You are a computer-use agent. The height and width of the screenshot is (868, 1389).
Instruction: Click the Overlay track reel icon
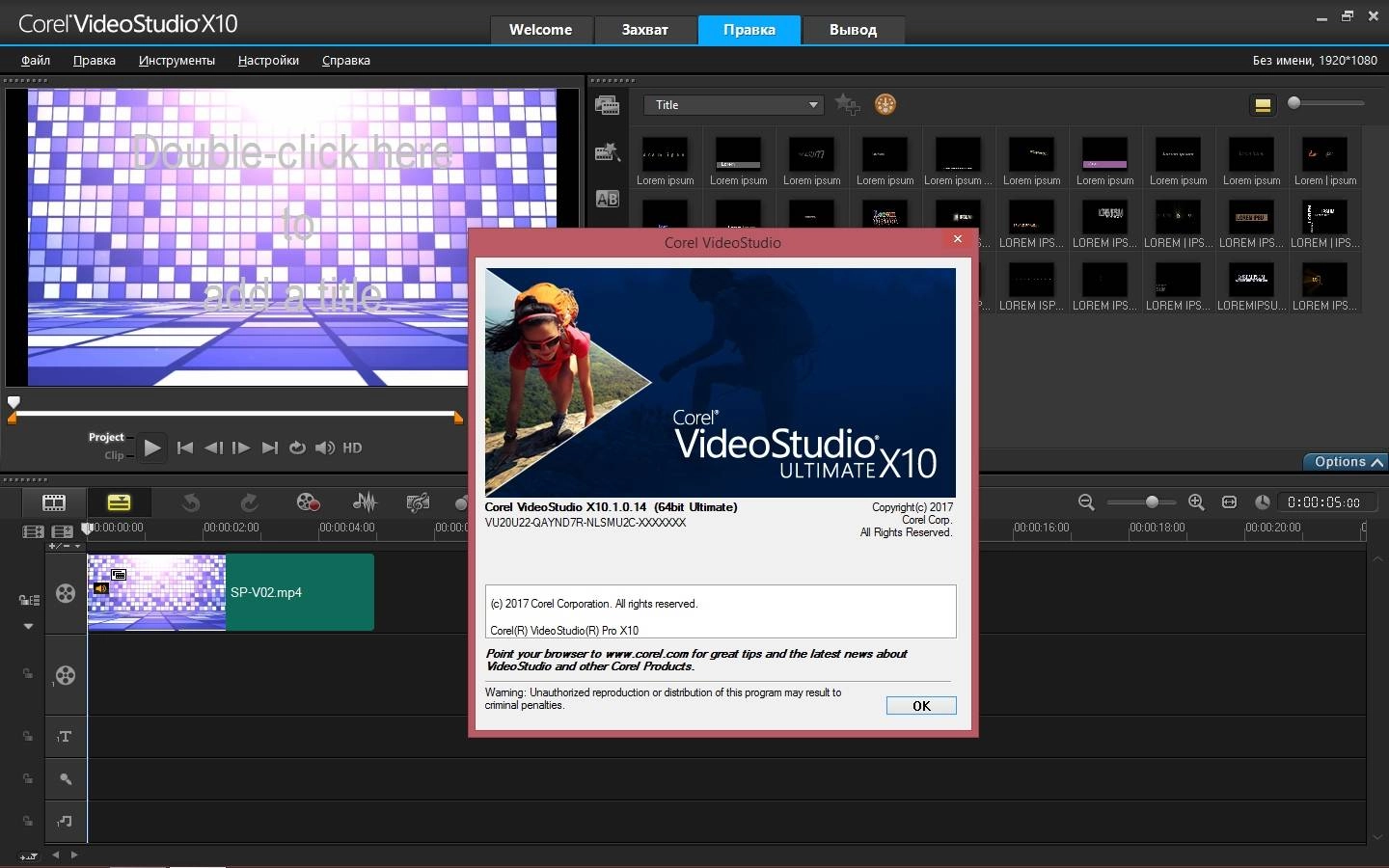[66, 675]
